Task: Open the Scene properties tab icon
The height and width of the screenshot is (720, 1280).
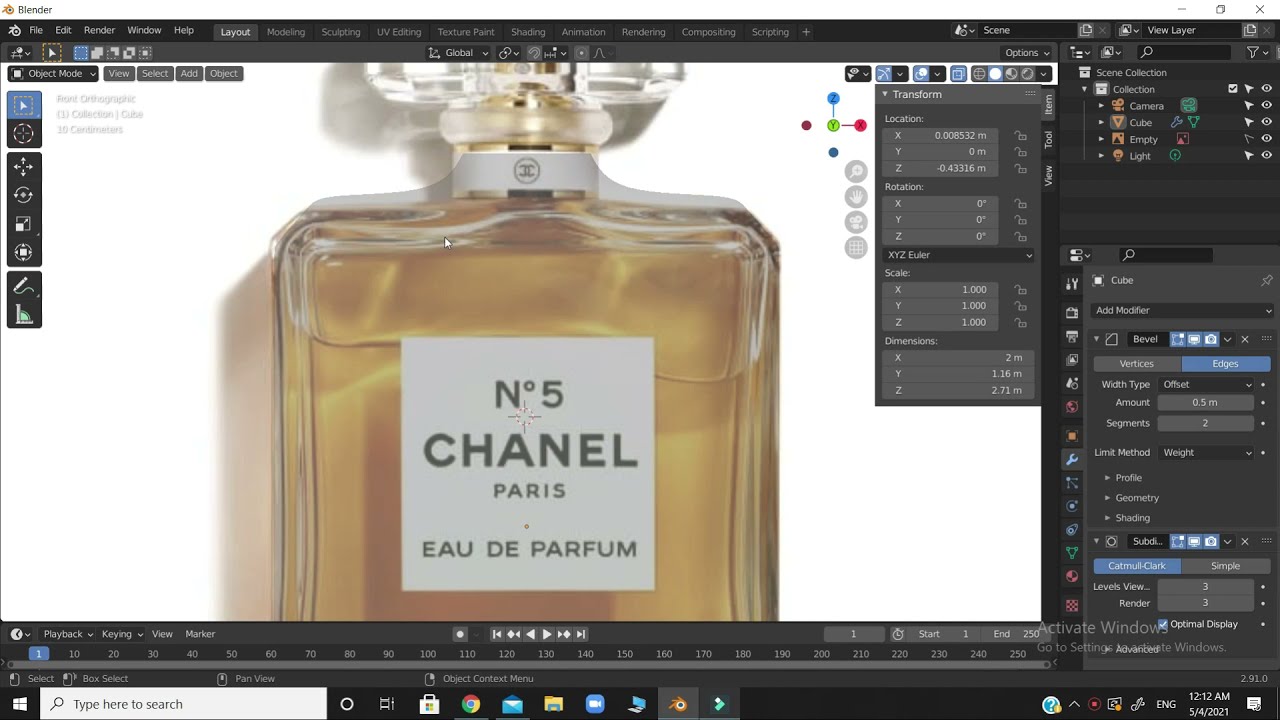Action: point(1072,384)
